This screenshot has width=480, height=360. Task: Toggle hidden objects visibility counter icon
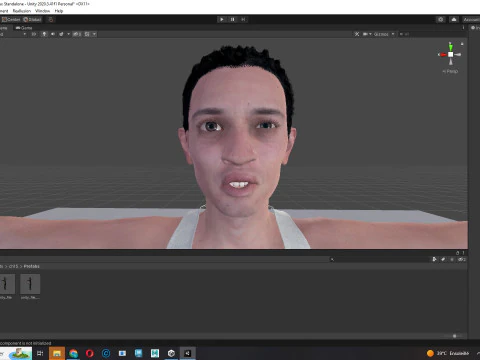pyautogui.click(x=77, y=34)
